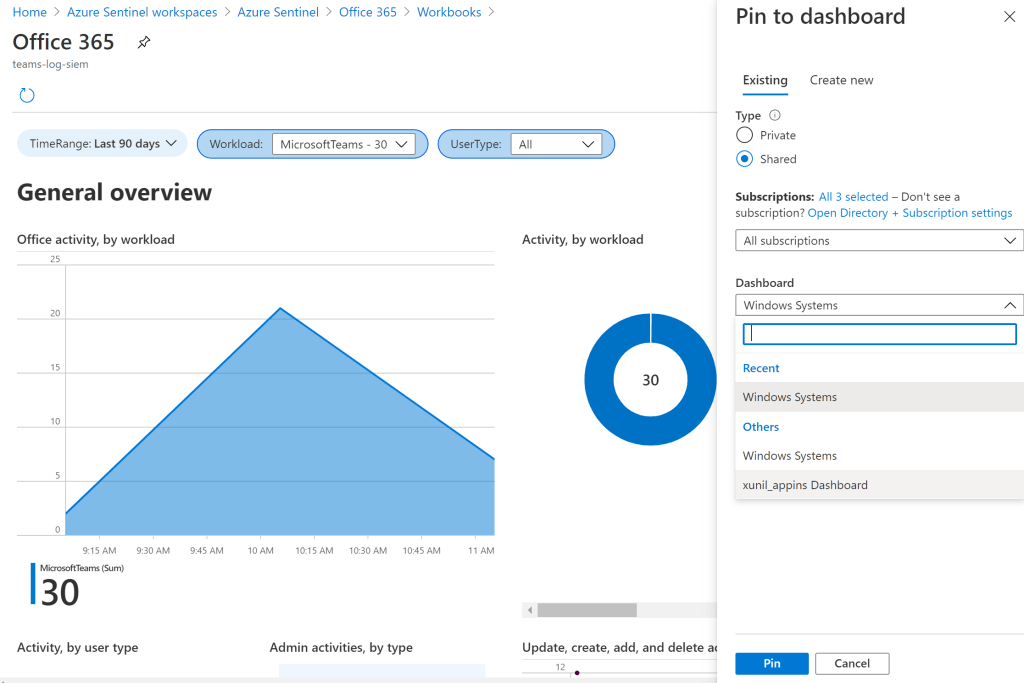Switch to the Create new tab
Image resolution: width=1024 pixels, height=683 pixels.
point(841,80)
